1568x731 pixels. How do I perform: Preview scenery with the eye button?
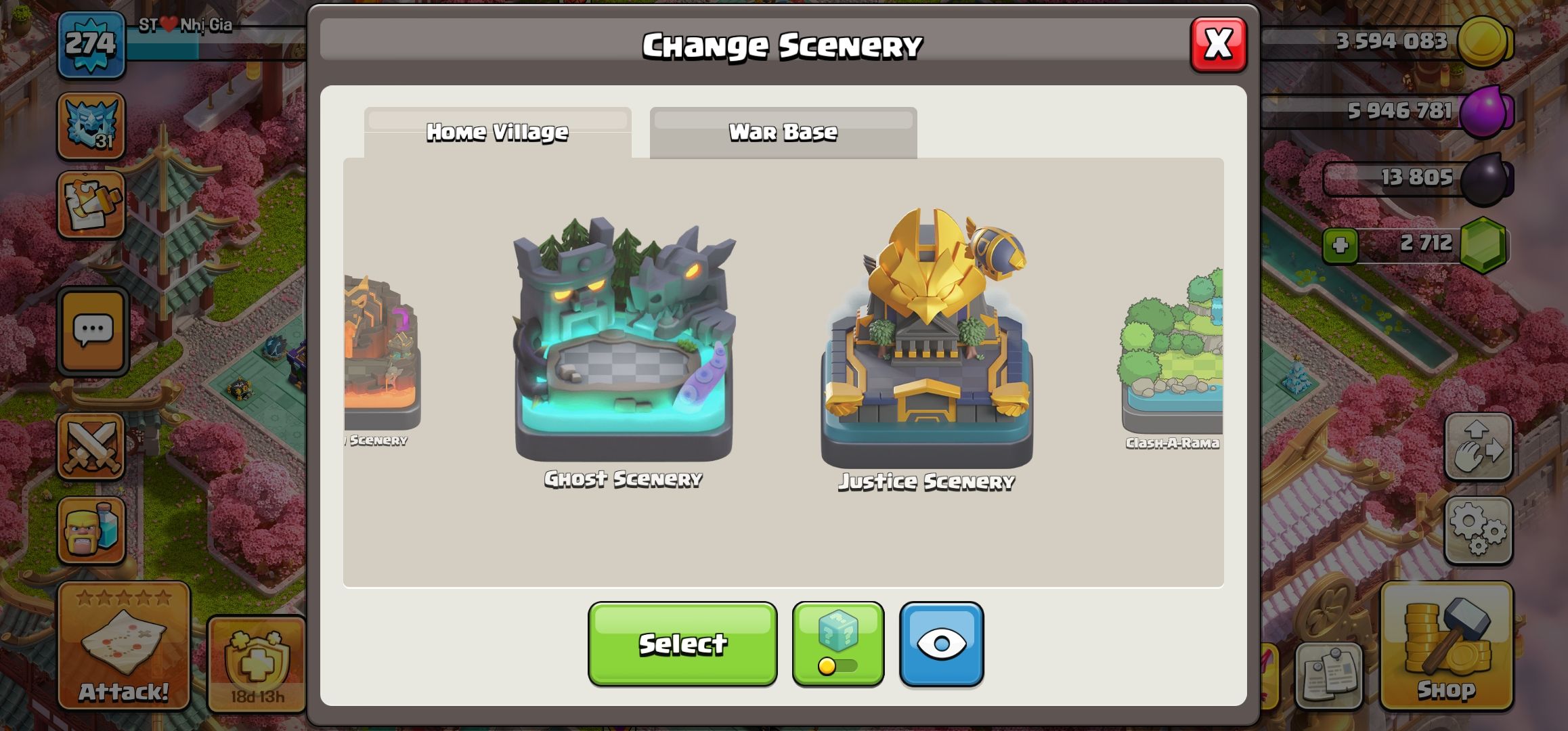tap(941, 644)
